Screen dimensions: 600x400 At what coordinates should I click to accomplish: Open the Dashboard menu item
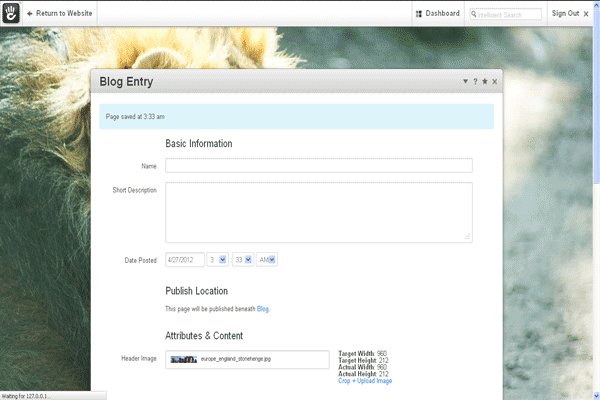pos(442,14)
